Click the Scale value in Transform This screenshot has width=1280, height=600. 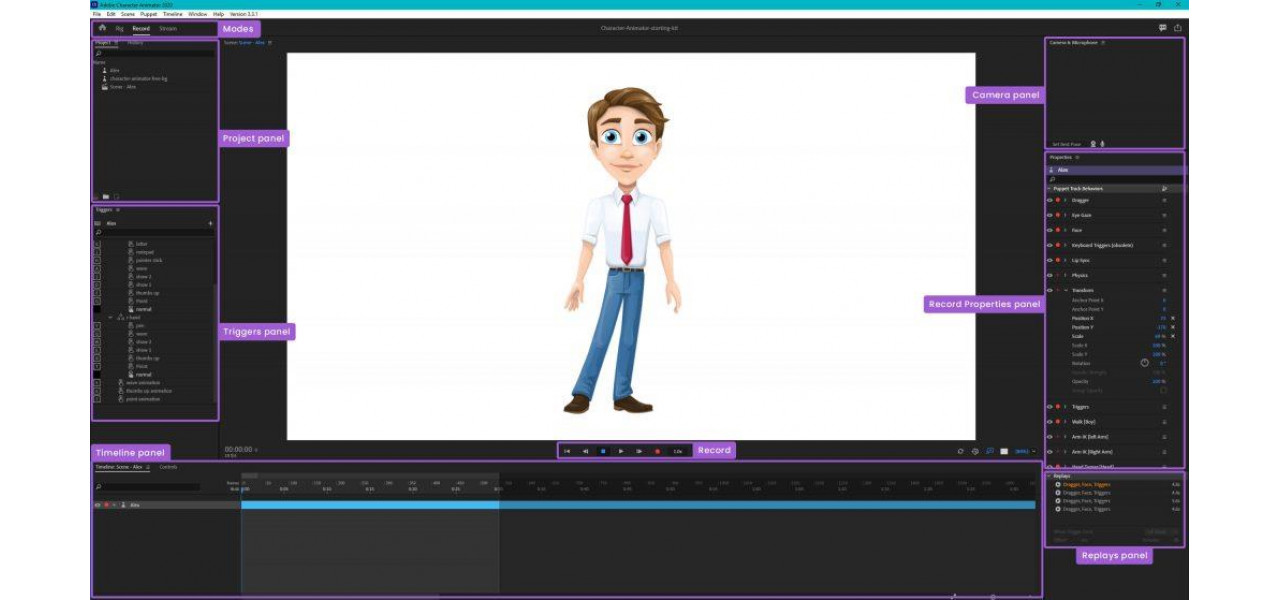coord(1161,336)
